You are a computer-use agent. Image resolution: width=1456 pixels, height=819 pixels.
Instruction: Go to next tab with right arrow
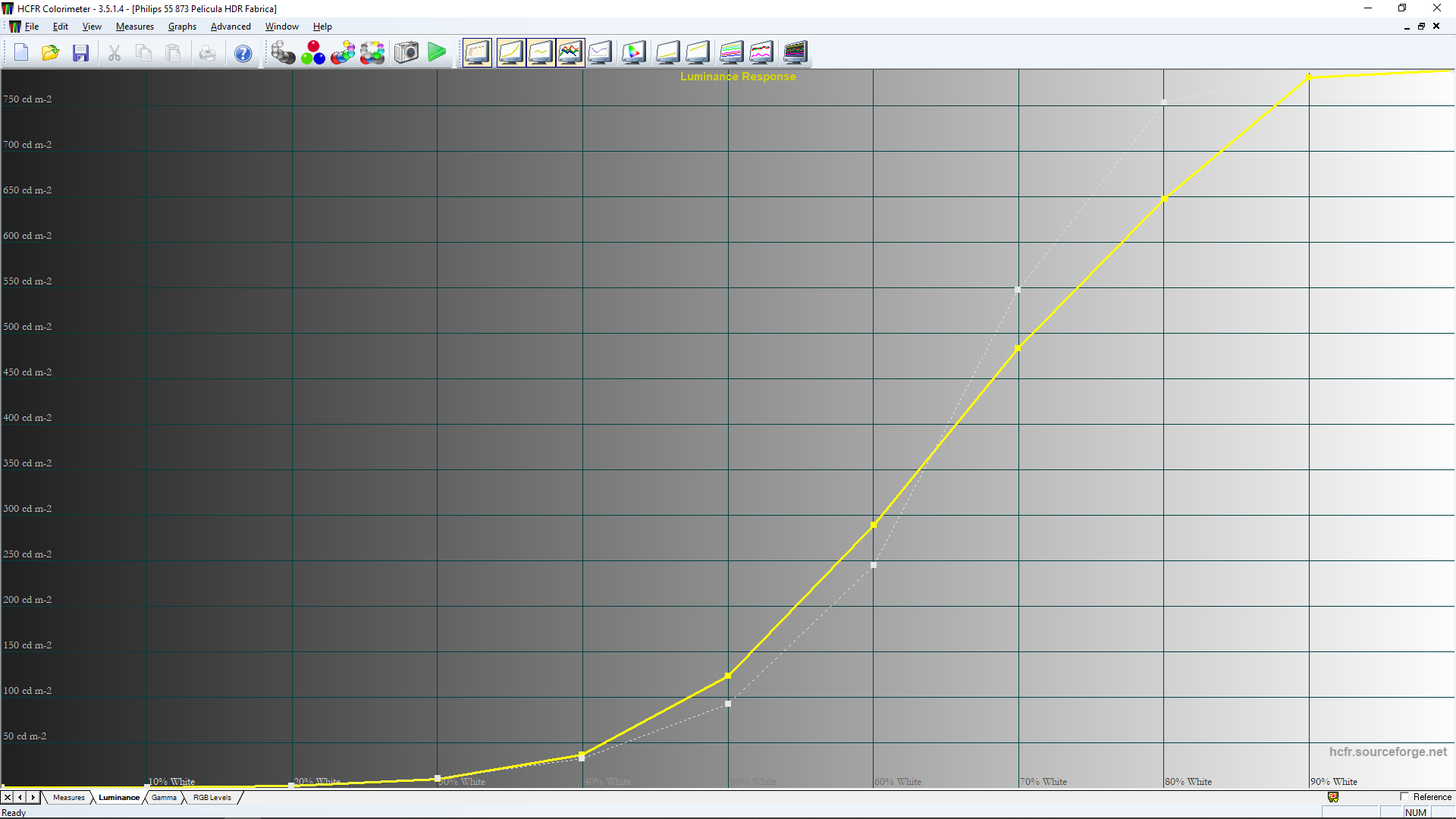(33, 797)
